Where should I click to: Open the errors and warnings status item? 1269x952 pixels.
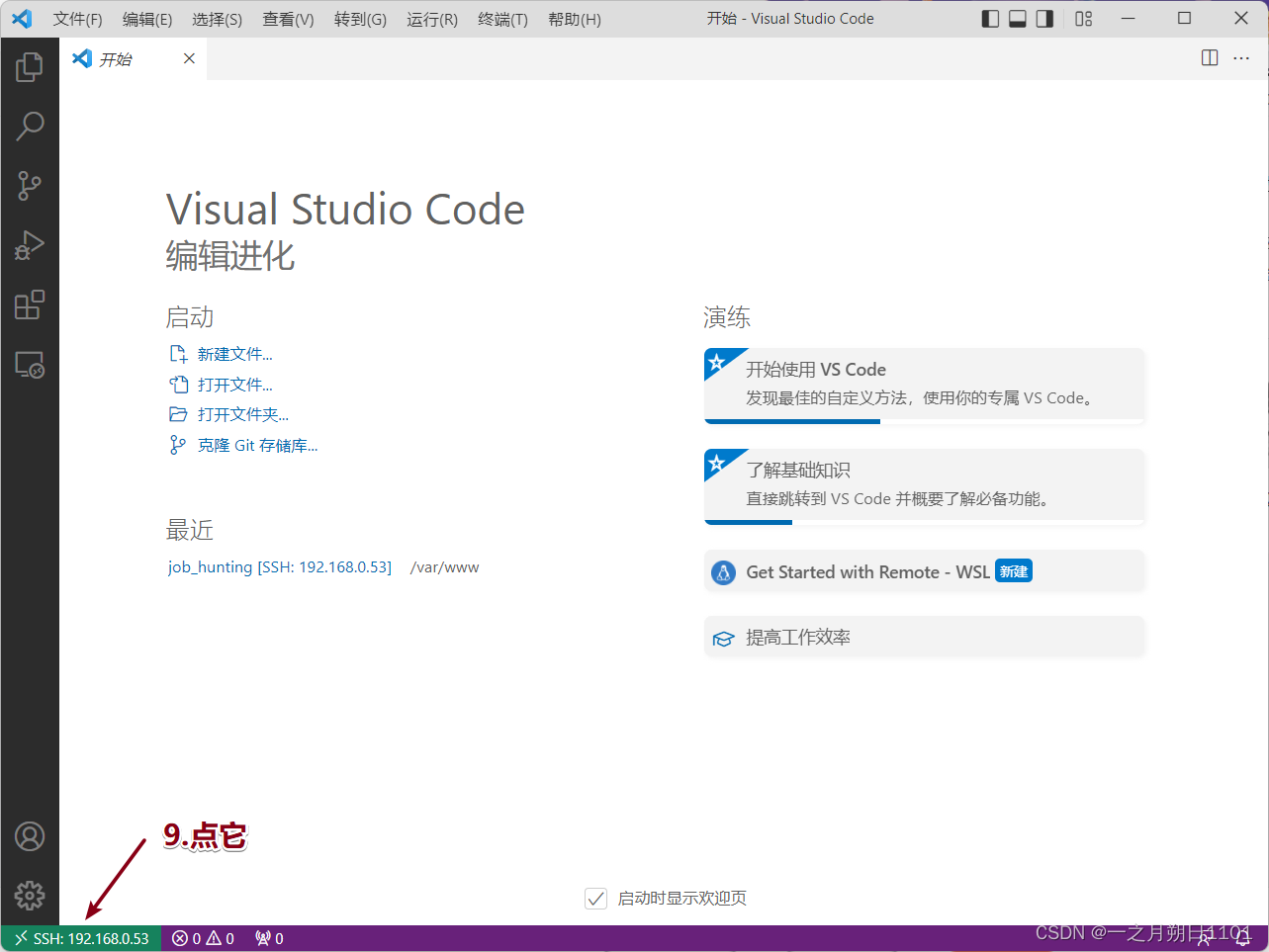[x=203, y=938]
